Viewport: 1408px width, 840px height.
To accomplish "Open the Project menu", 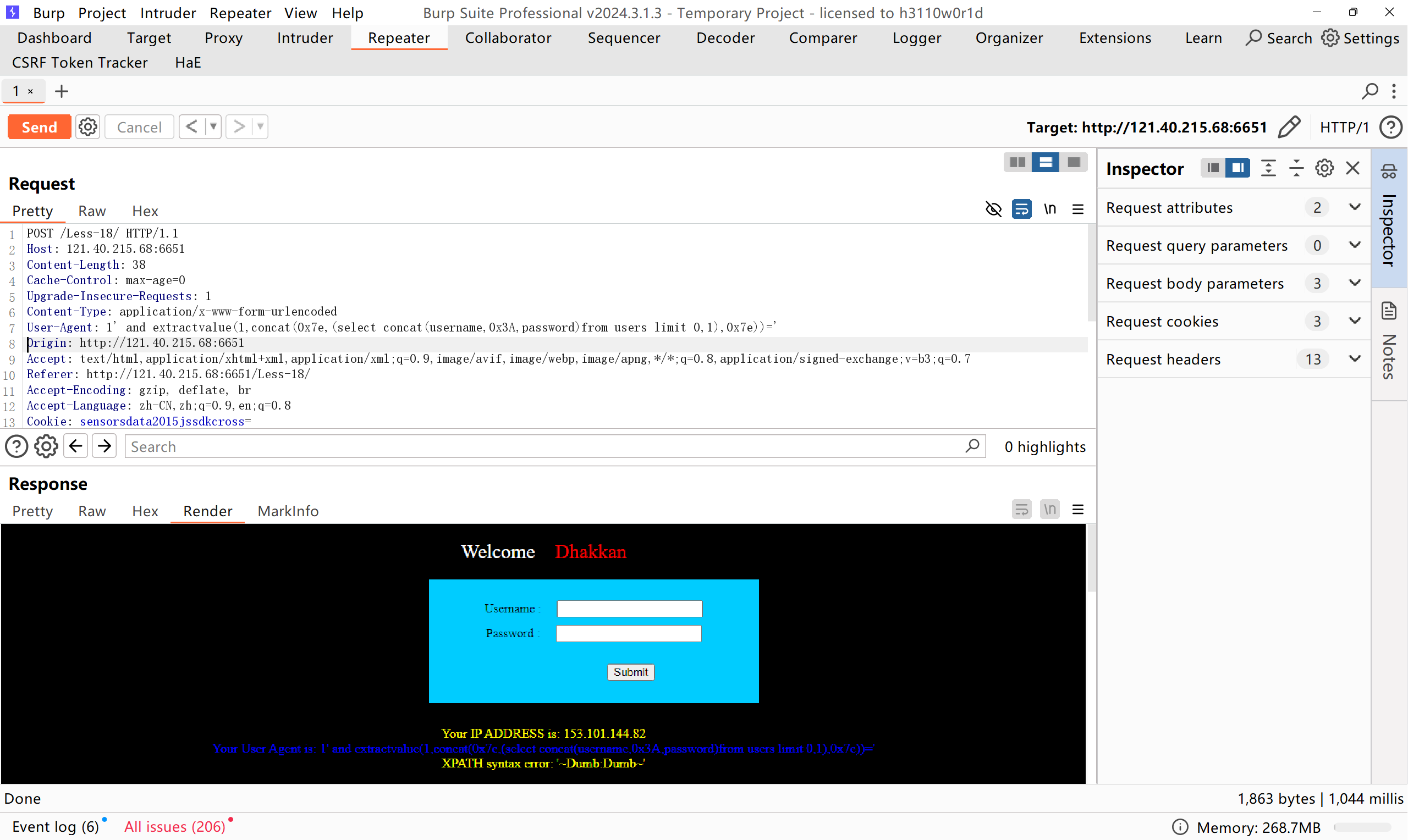I will (x=102, y=13).
